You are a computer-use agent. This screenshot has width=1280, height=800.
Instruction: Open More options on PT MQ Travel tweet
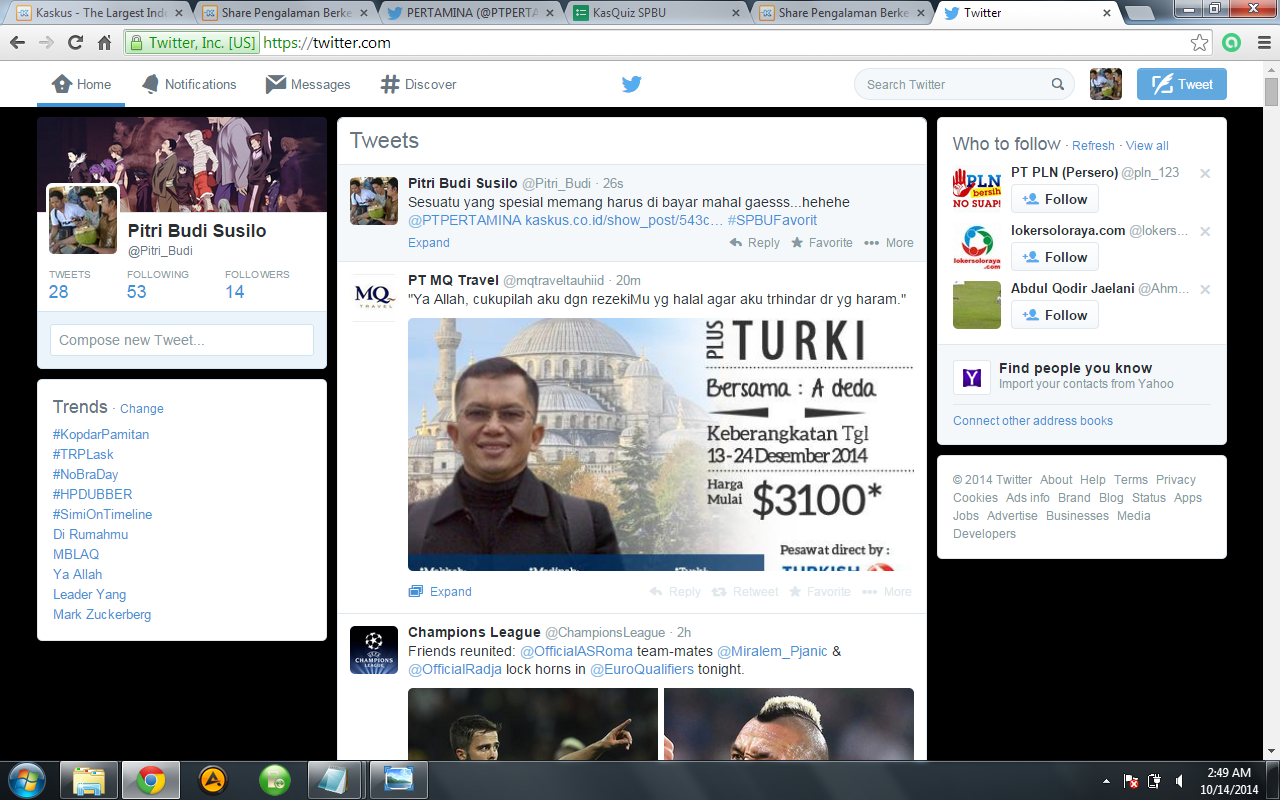click(887, 592)
